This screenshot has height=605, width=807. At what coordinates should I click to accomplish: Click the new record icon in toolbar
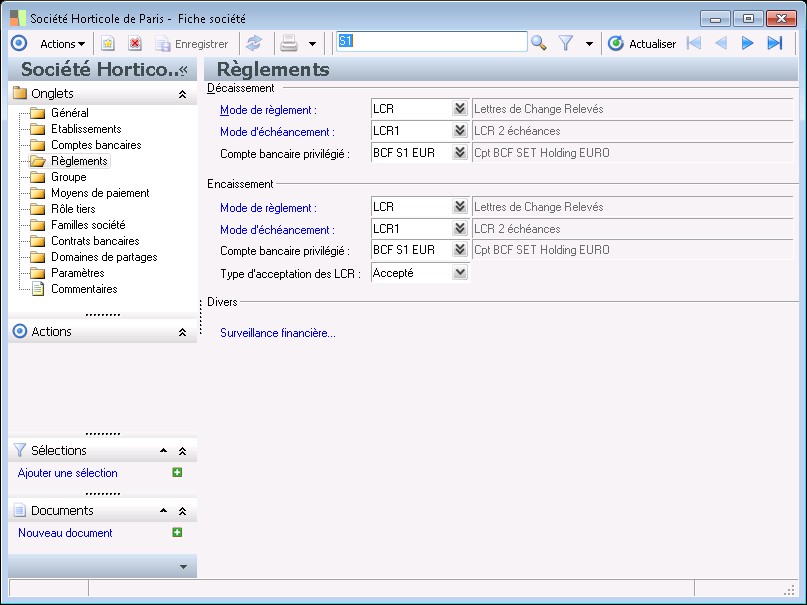click(108, 43)
